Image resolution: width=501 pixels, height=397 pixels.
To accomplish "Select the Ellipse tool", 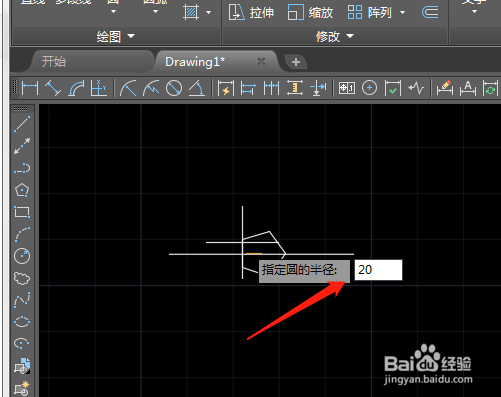I will 22,322.
